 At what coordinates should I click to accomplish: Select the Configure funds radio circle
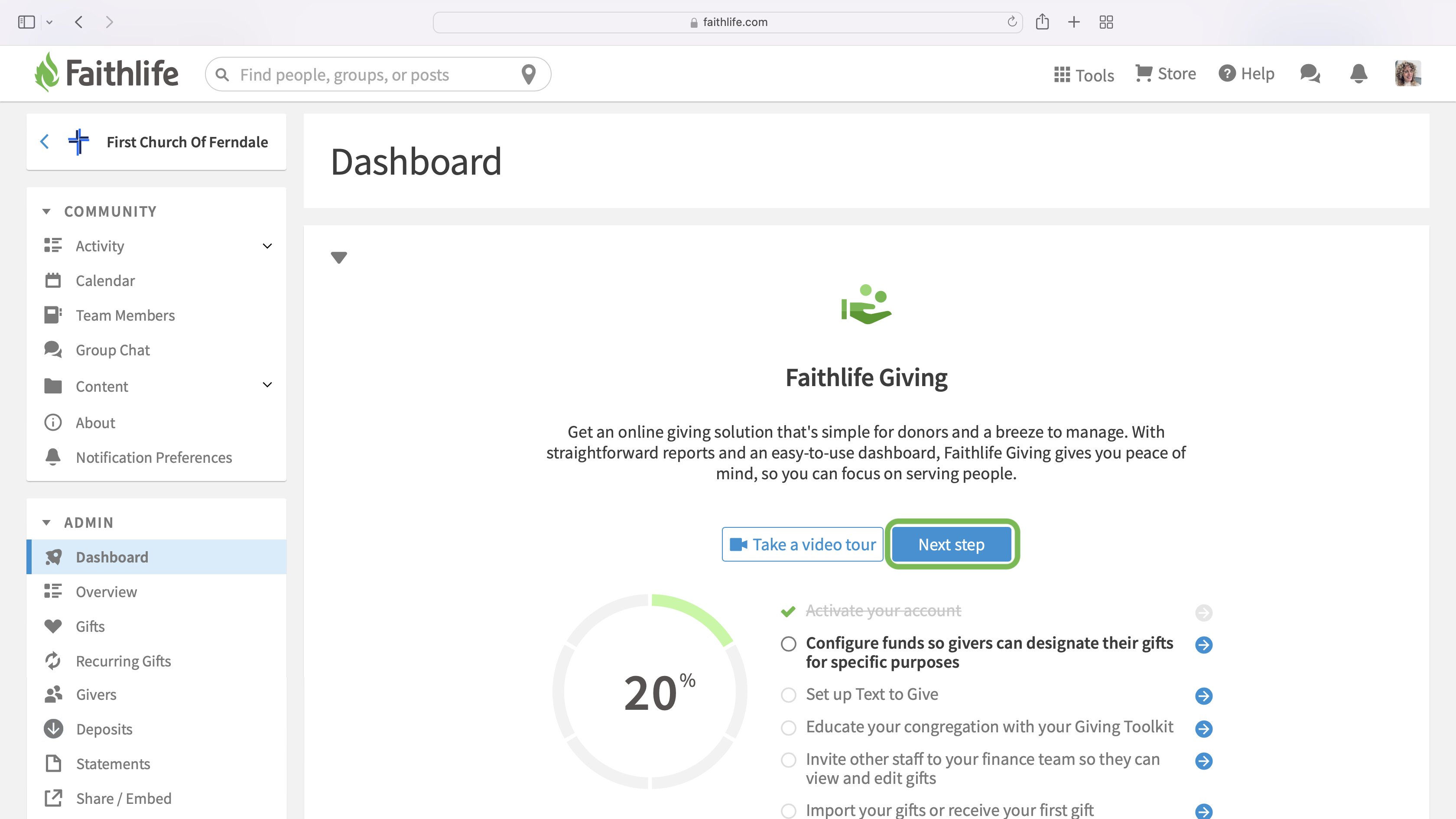tap(789, 644)
